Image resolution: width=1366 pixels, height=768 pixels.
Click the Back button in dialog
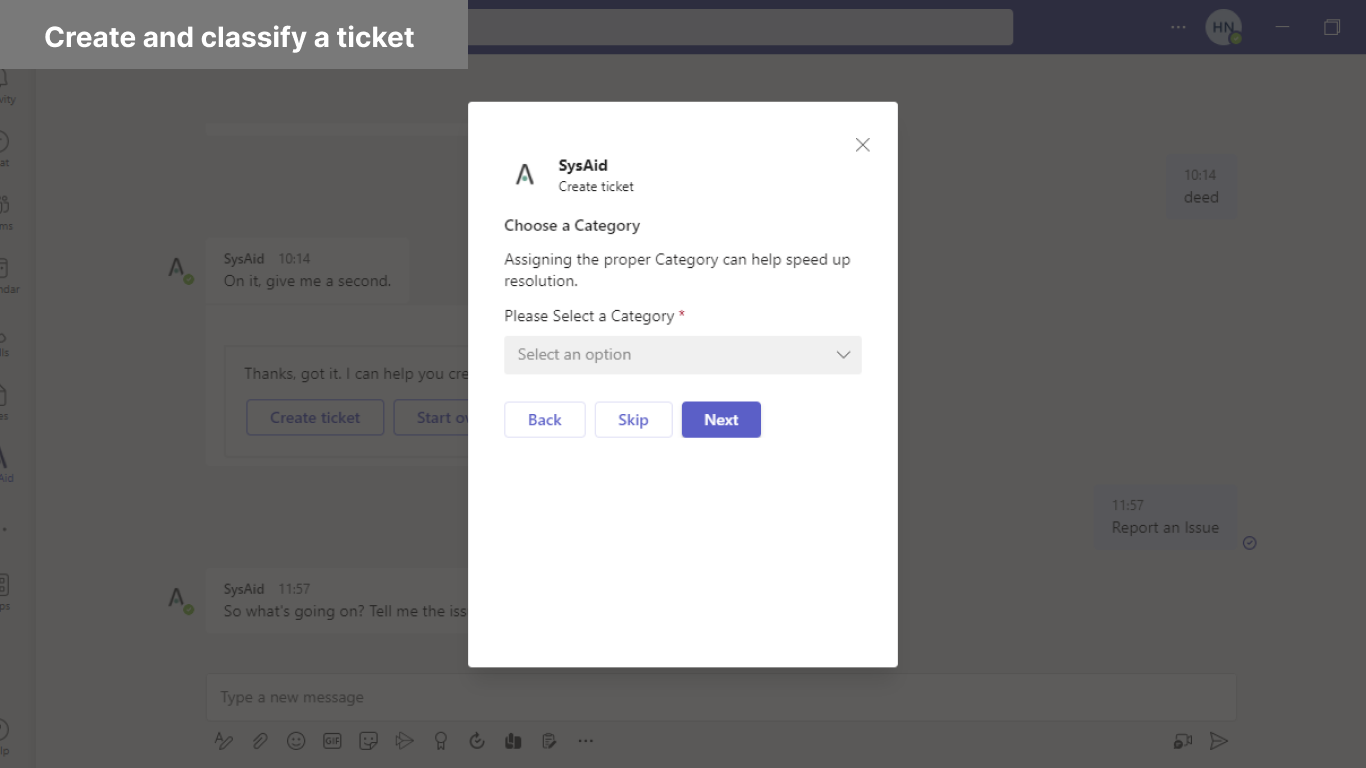pyautogui.click(x=544, y=420)
